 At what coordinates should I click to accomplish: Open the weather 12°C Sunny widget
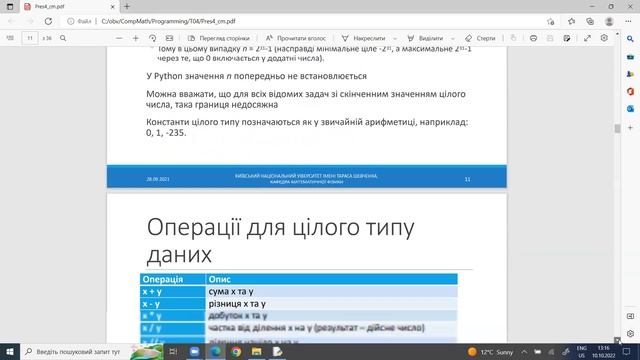point(490,352)
